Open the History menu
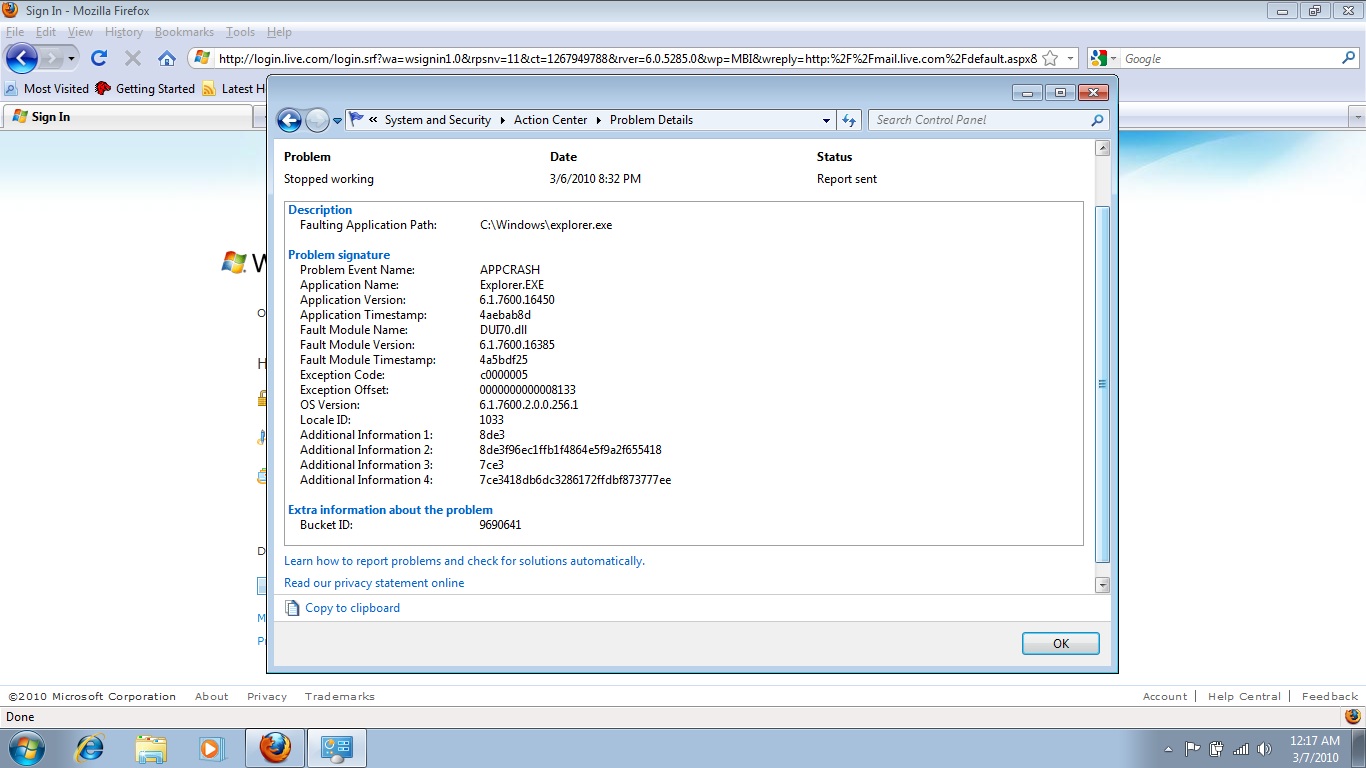 tap(124, 32)
